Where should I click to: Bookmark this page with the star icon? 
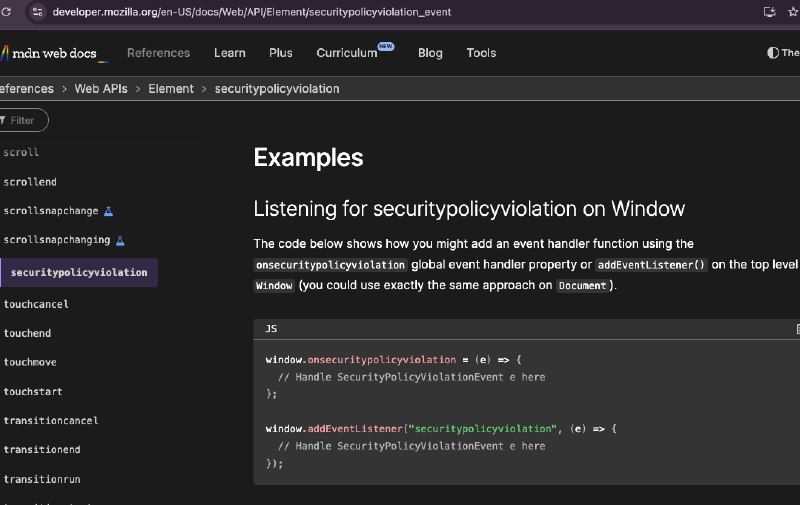pyautogui.click(x=795, y=12)
